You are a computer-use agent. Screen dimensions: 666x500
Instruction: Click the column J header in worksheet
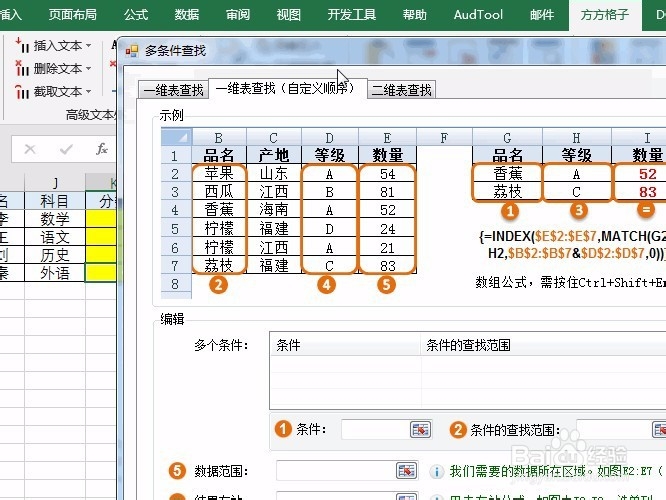55,183
